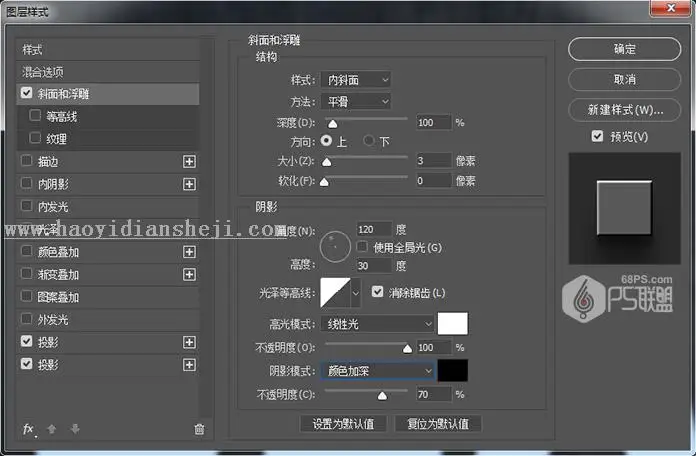The image size is (696, 456).
Task: Enable the 外发光 checkbox
Action: 27,319
